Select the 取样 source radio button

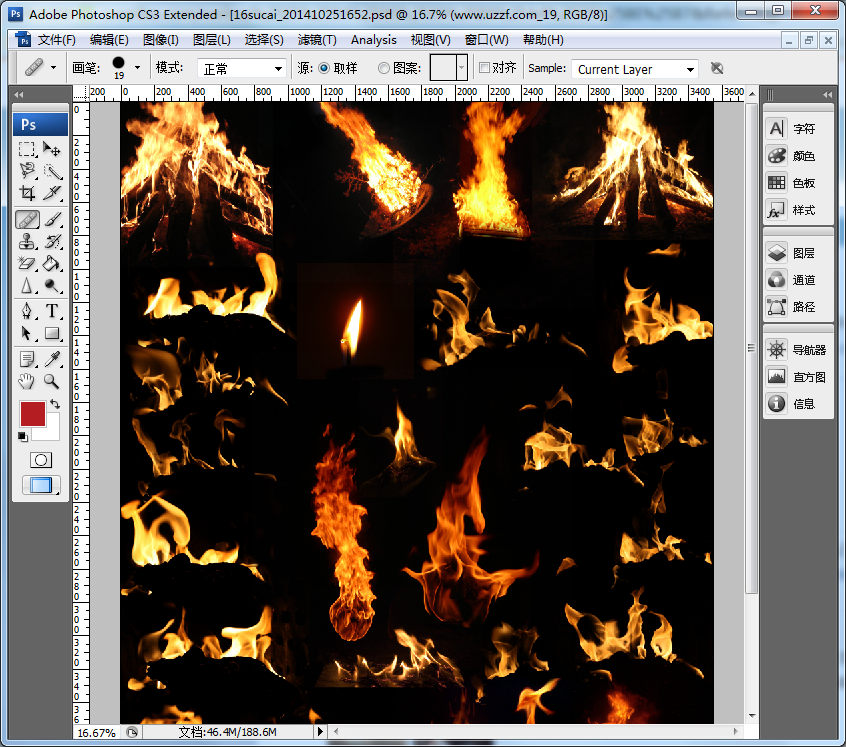[324, 69]
